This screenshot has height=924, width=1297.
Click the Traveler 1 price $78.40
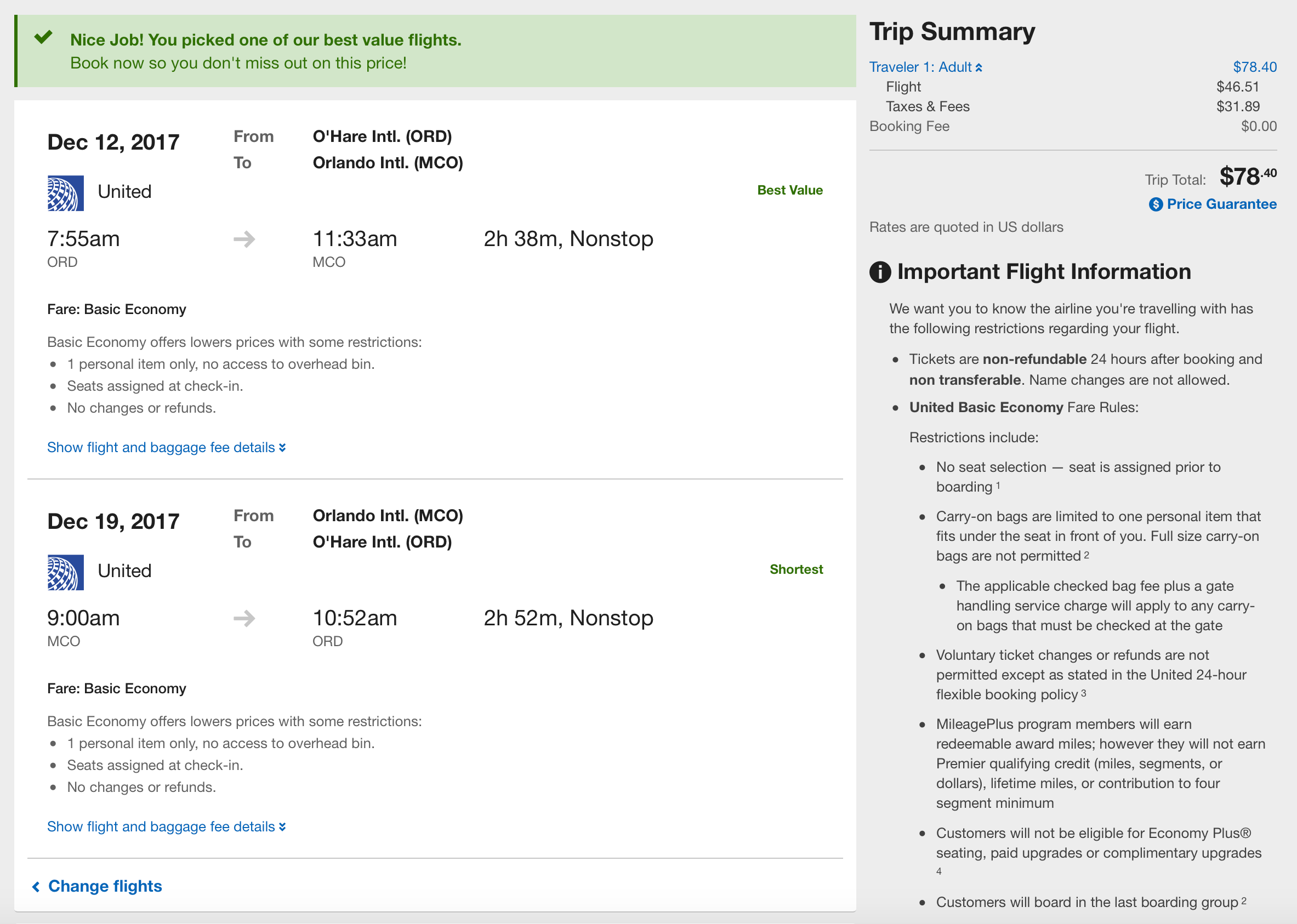(x=1254, y=67)
